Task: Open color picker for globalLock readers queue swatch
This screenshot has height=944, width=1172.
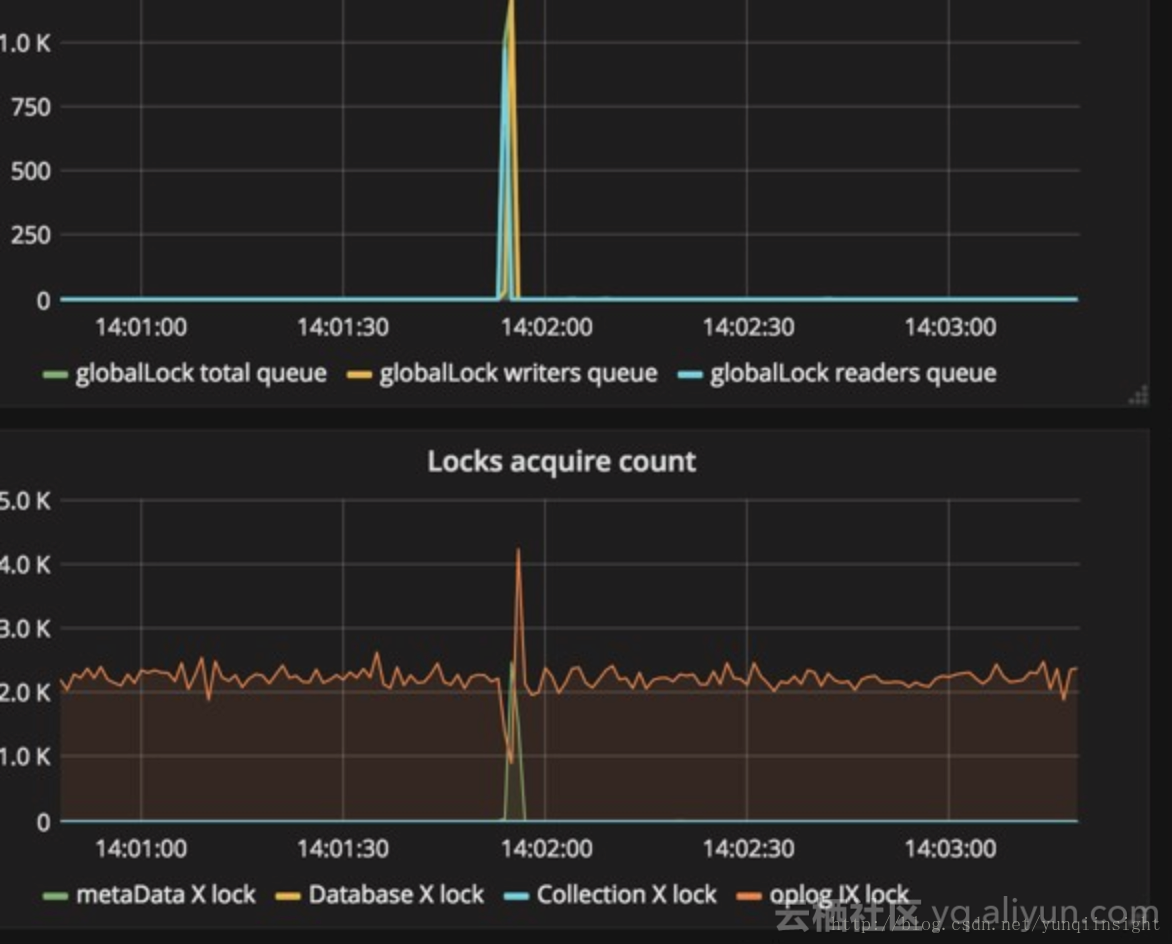Action: pyautogui.click(x=690, y=374)
